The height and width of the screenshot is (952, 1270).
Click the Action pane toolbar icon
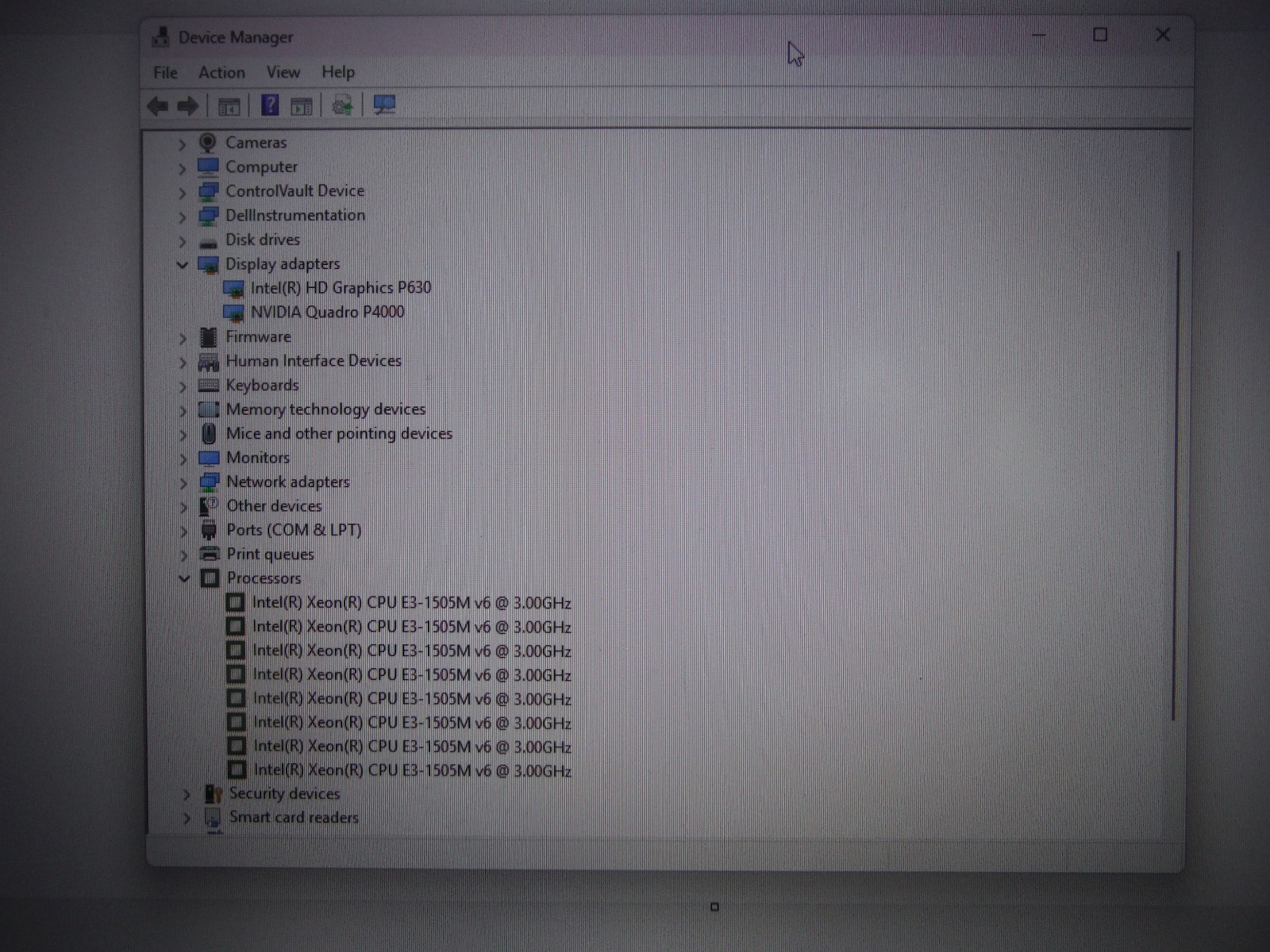(x=302, y=106)
